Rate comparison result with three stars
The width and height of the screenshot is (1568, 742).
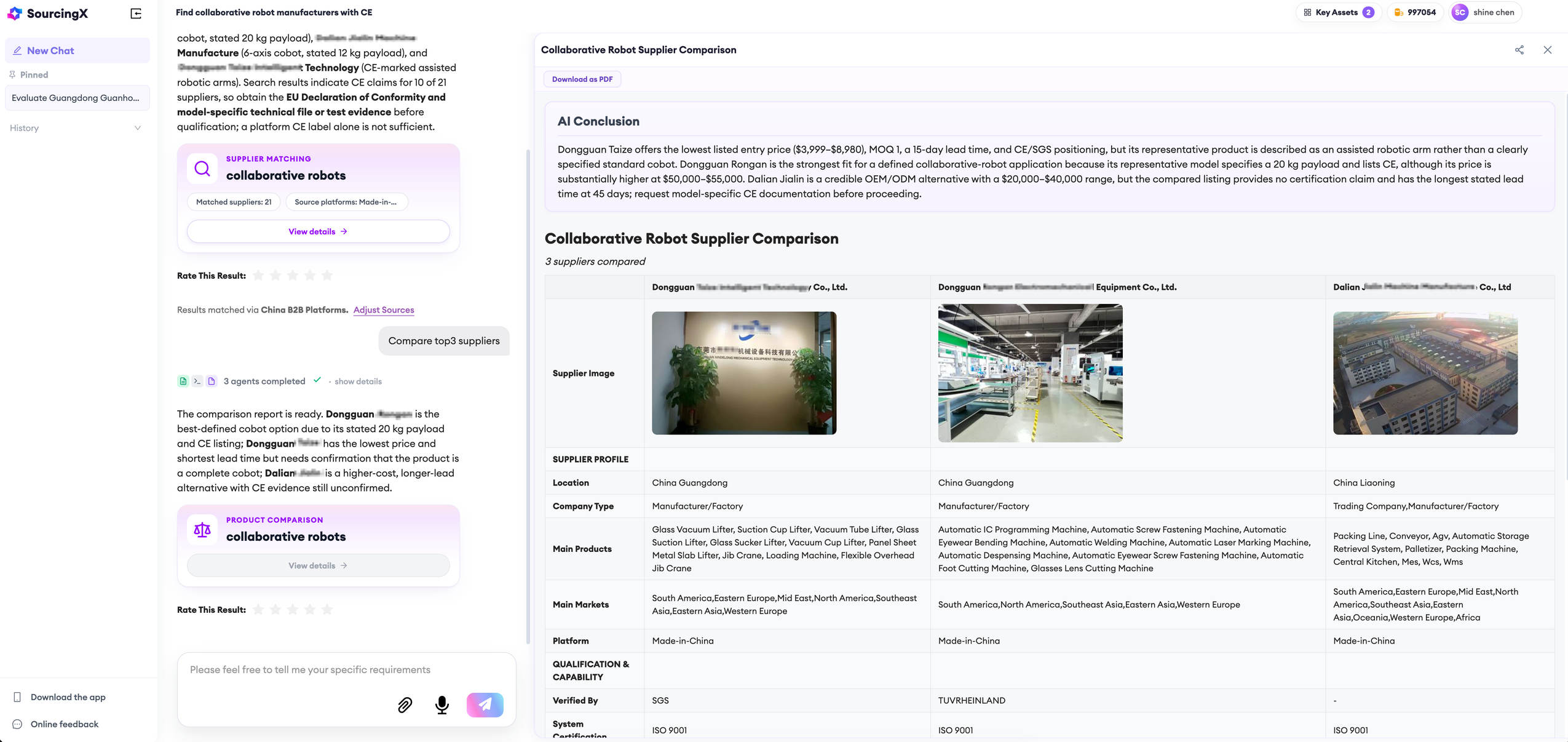pos(293,610)
